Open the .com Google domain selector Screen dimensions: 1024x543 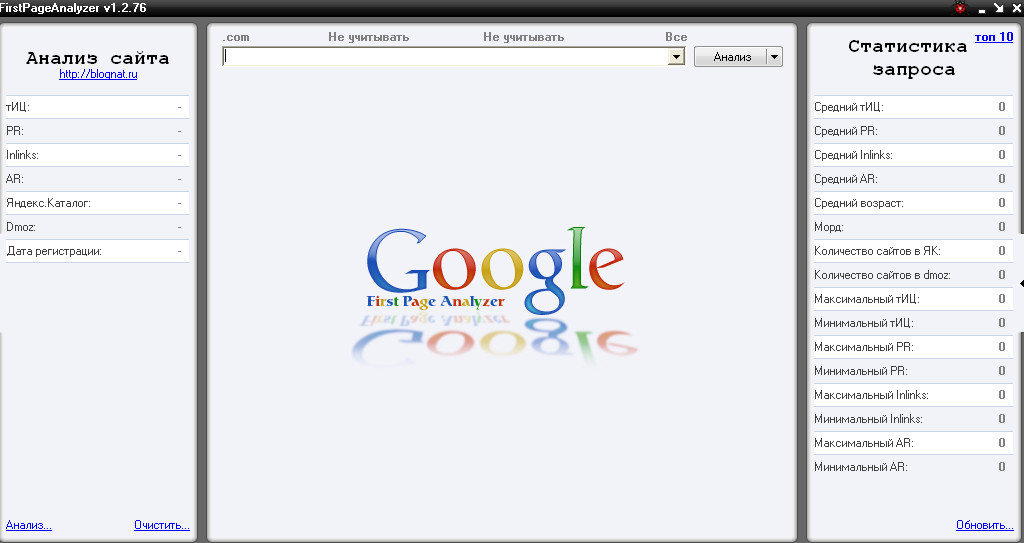click(236, 37)
